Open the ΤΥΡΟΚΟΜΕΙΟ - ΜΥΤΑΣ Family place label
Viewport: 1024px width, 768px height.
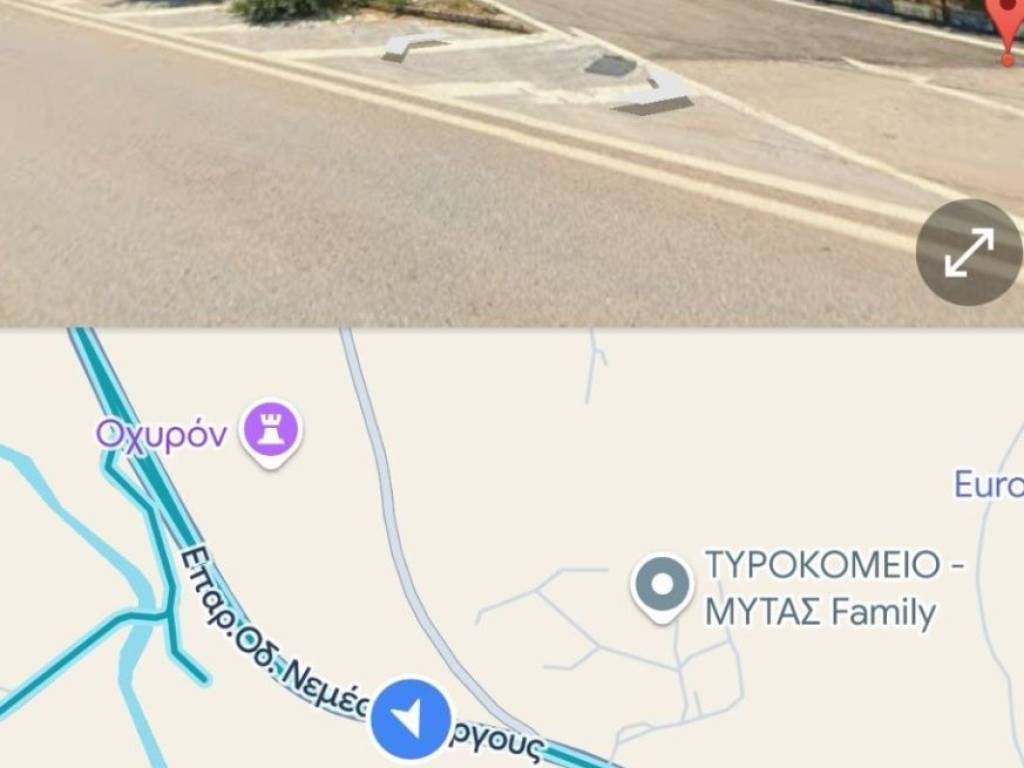835,588
